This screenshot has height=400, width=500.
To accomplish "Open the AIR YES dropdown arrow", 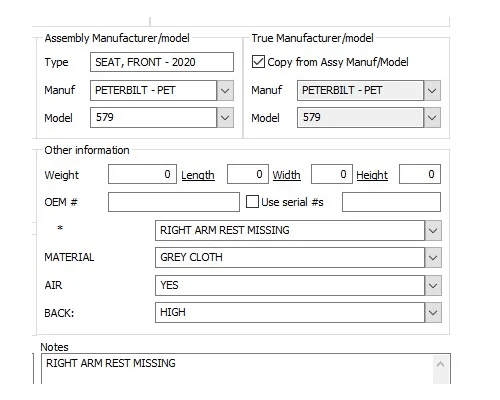I will [x=433, y=285].
